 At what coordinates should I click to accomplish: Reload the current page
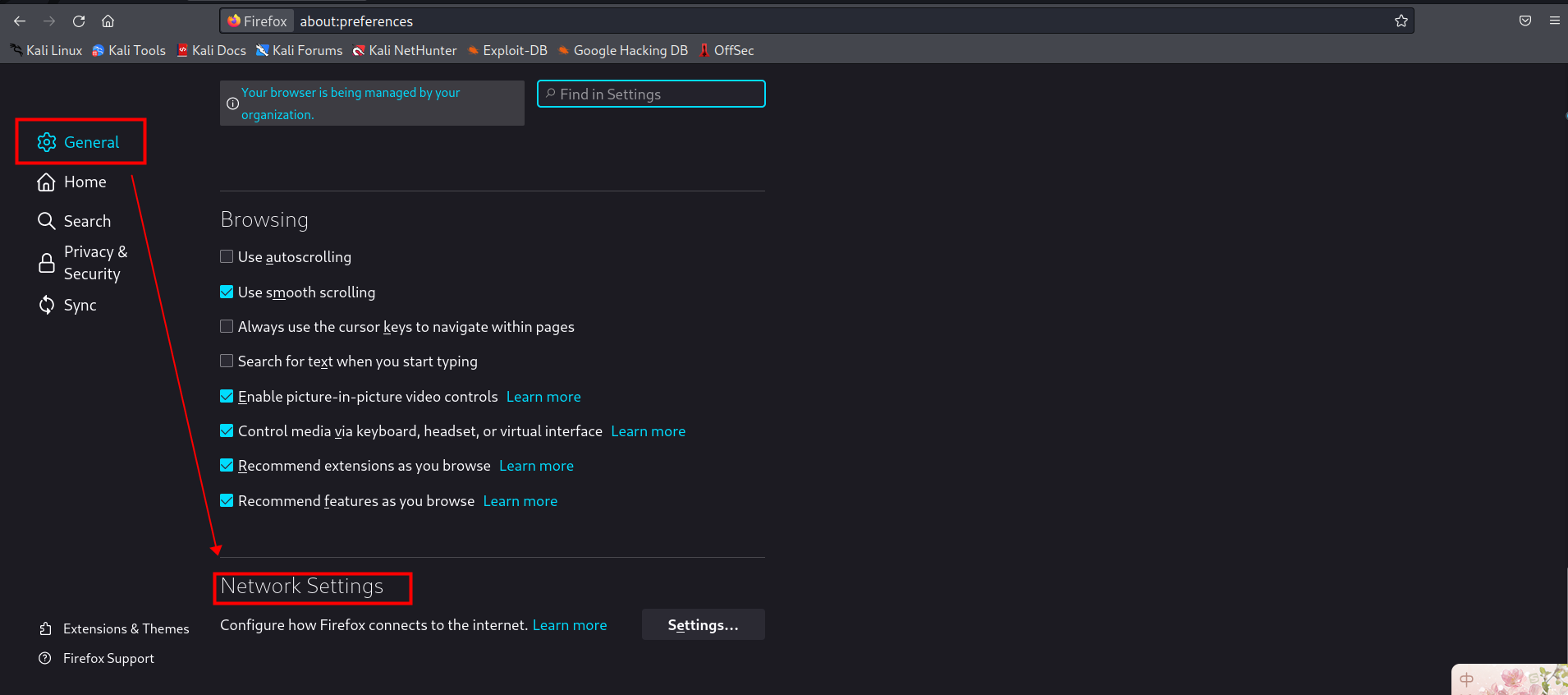click(x=79, y=21)
